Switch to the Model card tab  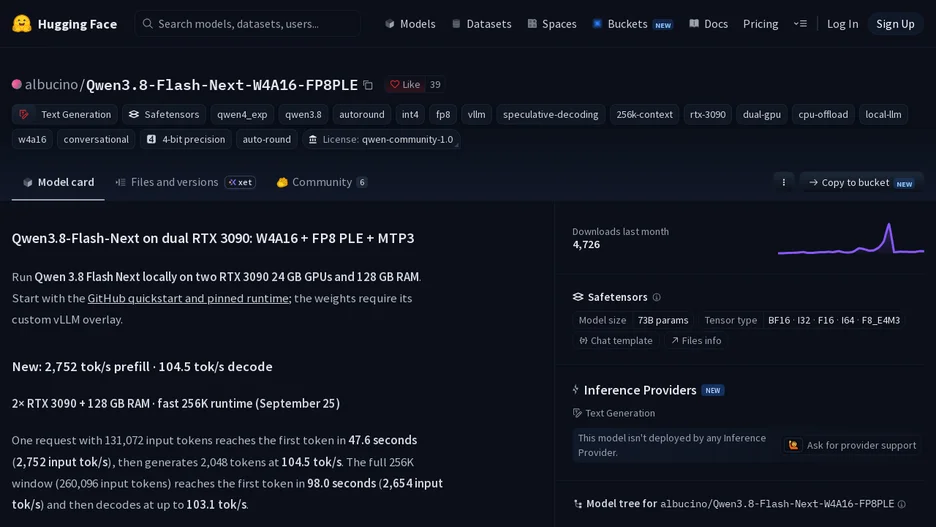point(58,182)
